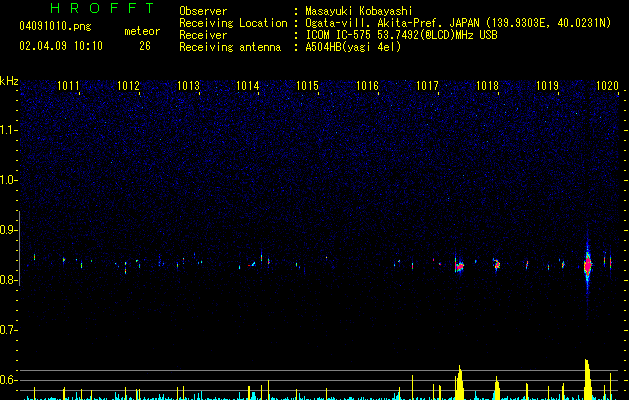Click the time marker 1014
Viewport: 629px width, 400px height.
tap(248, 86)
